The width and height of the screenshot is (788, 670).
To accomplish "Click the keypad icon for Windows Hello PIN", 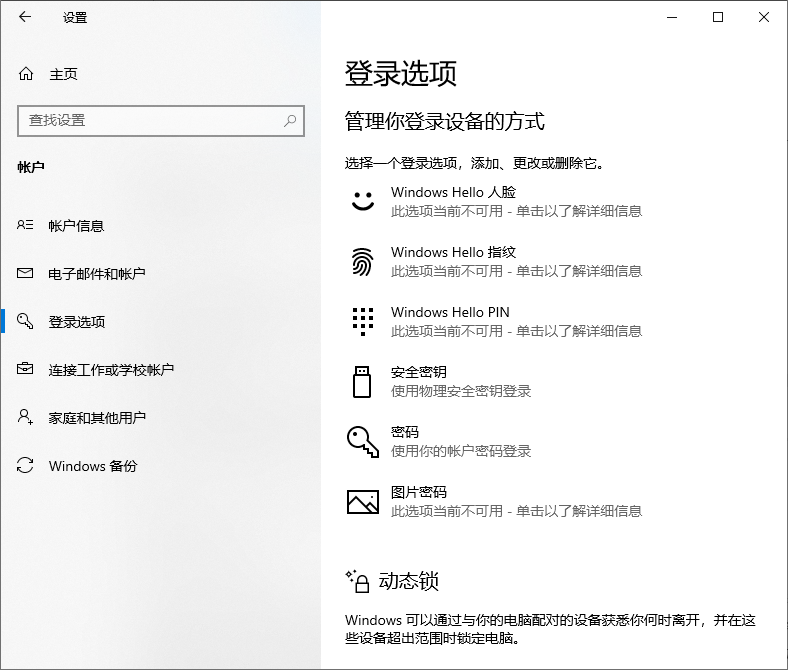I will click(x=362, y=322).
